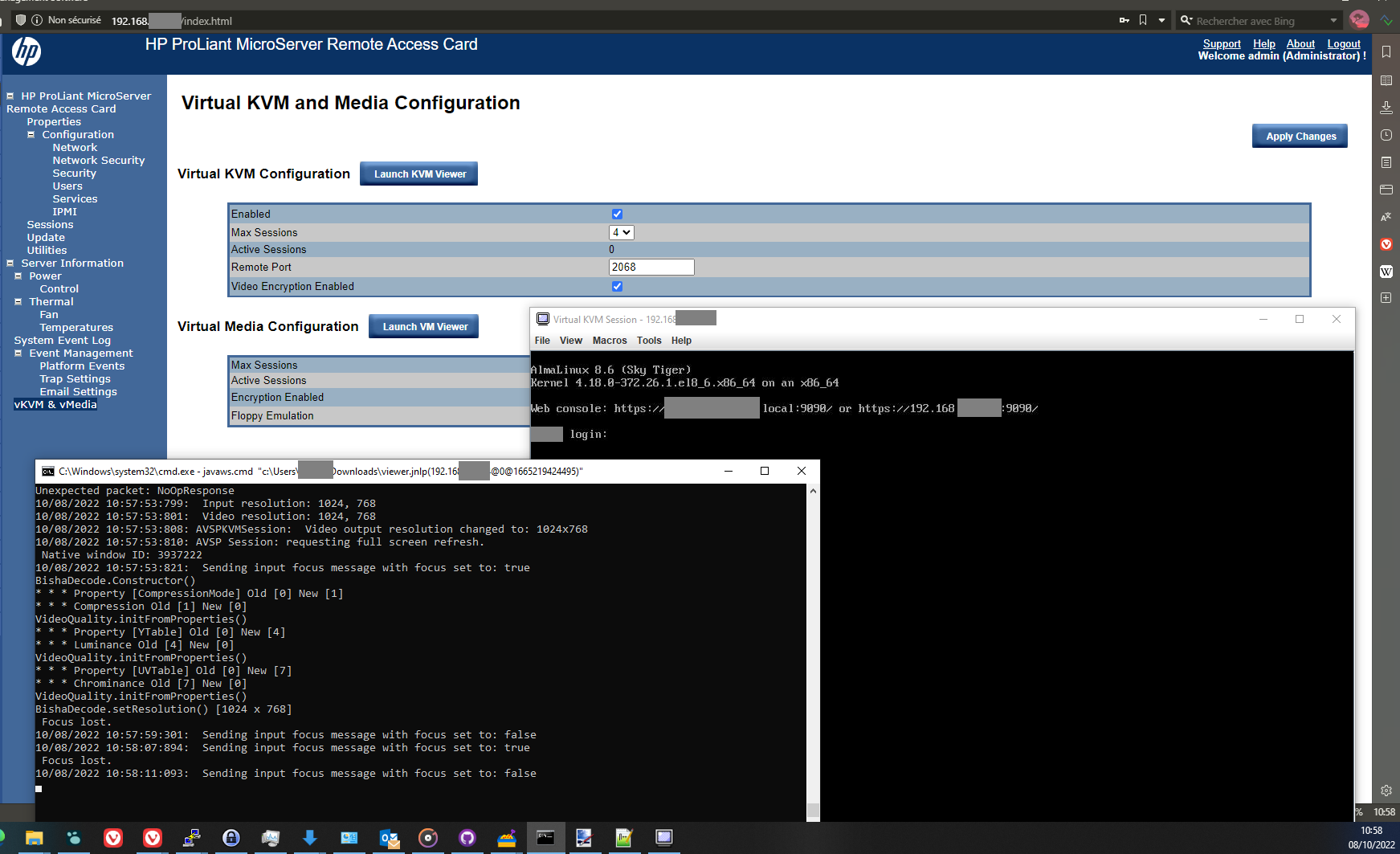Click the HP logo
This screenshot has height=854, width=1400.
pos(27,52)
